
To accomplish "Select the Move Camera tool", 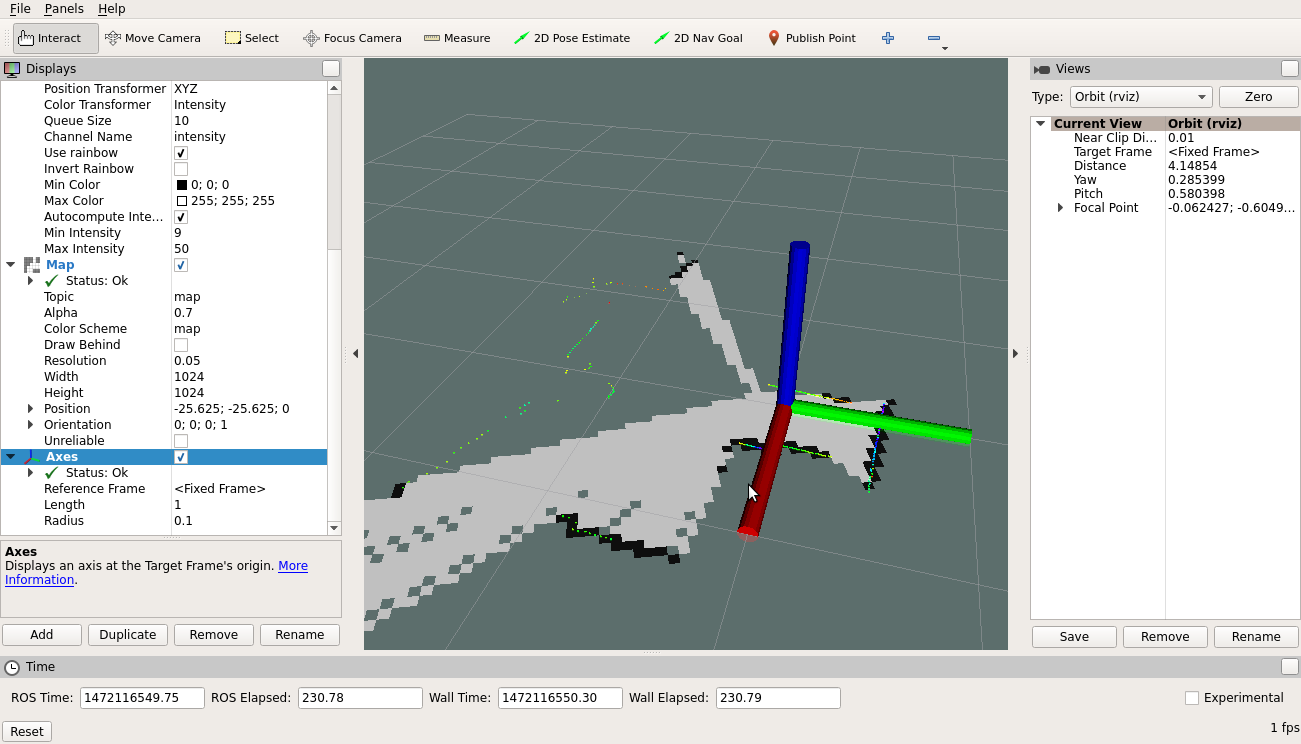I will click(x=152, y=38).
